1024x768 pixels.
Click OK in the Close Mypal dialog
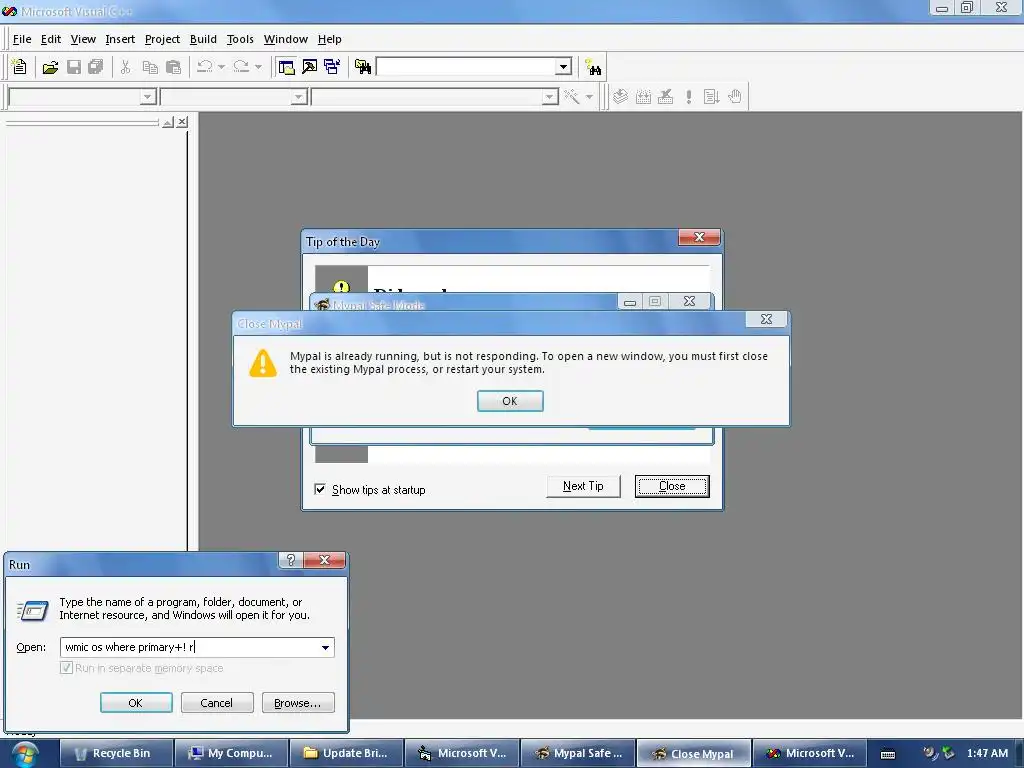tap(510, 401)
